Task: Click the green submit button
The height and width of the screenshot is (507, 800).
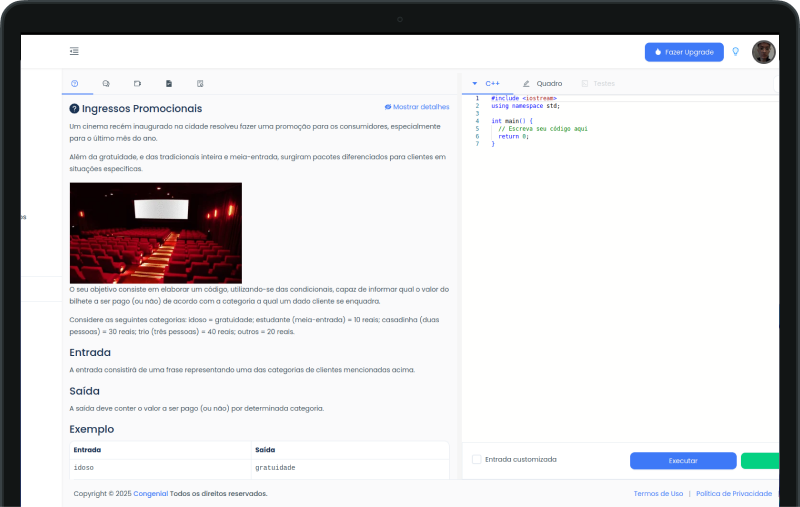Action: pyautogui.click(x=760, y=460)
